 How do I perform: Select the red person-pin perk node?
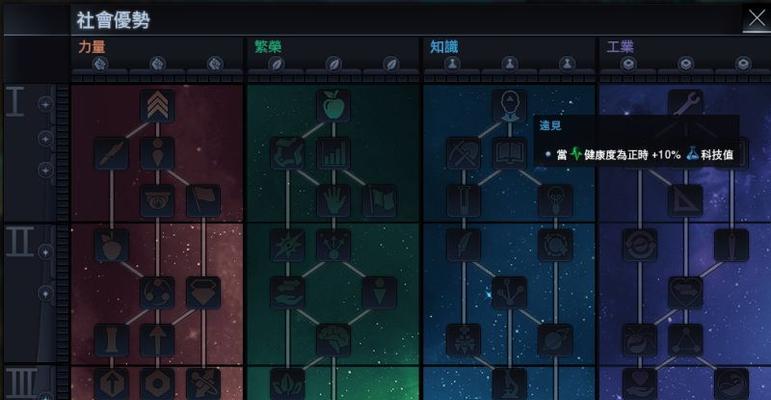(157, 154)
